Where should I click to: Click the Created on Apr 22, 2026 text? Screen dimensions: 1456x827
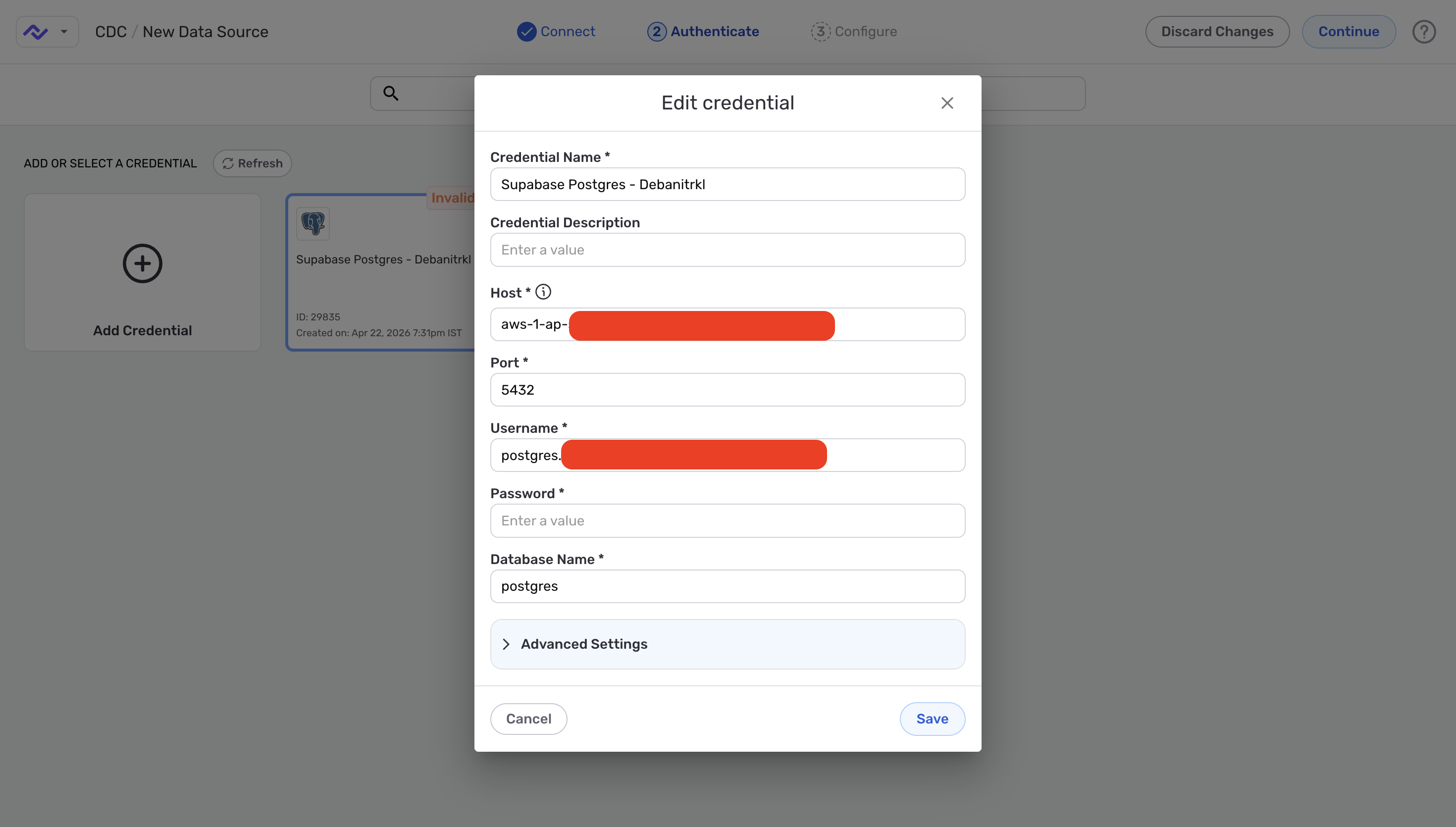click(379, 333)
